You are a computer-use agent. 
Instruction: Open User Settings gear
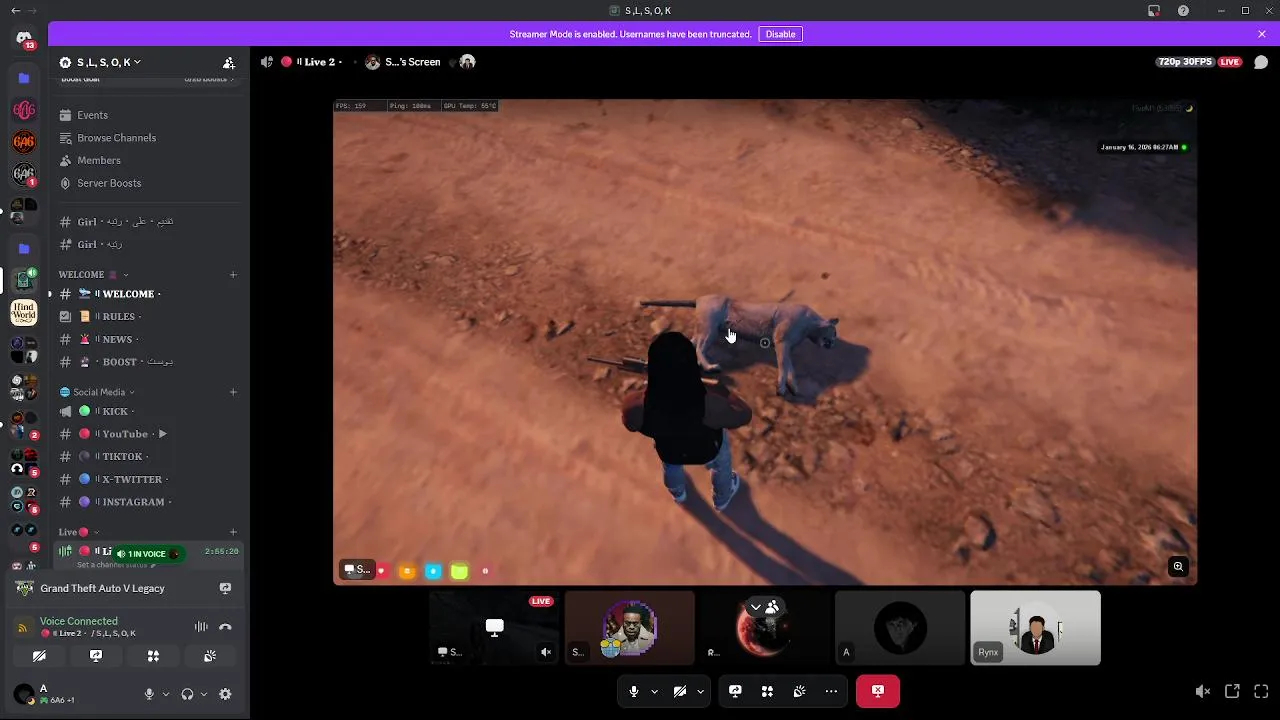225,694
